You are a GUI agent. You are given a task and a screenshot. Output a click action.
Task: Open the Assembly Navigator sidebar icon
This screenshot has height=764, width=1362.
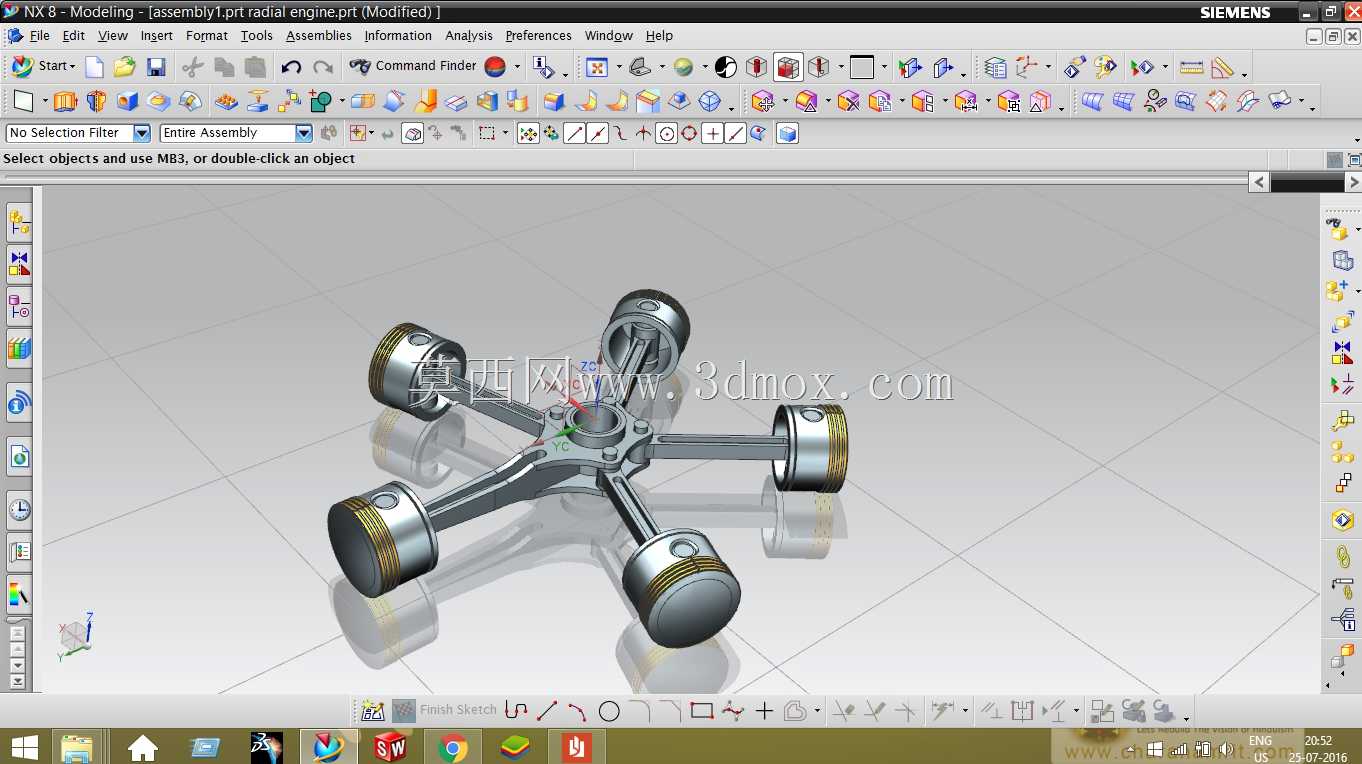click(x=19, y=222)
